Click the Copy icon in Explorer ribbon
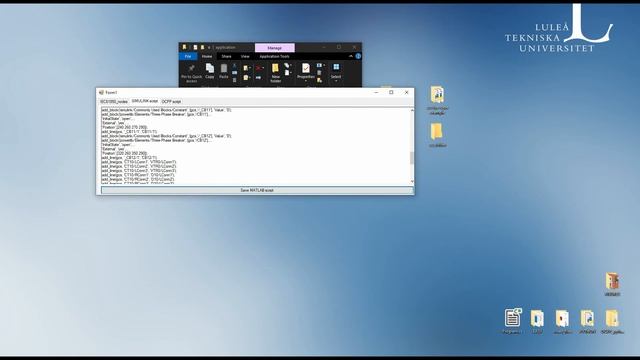Image resolution: width=640 pixels, height=360 pixels. click(x=210, y=68)
